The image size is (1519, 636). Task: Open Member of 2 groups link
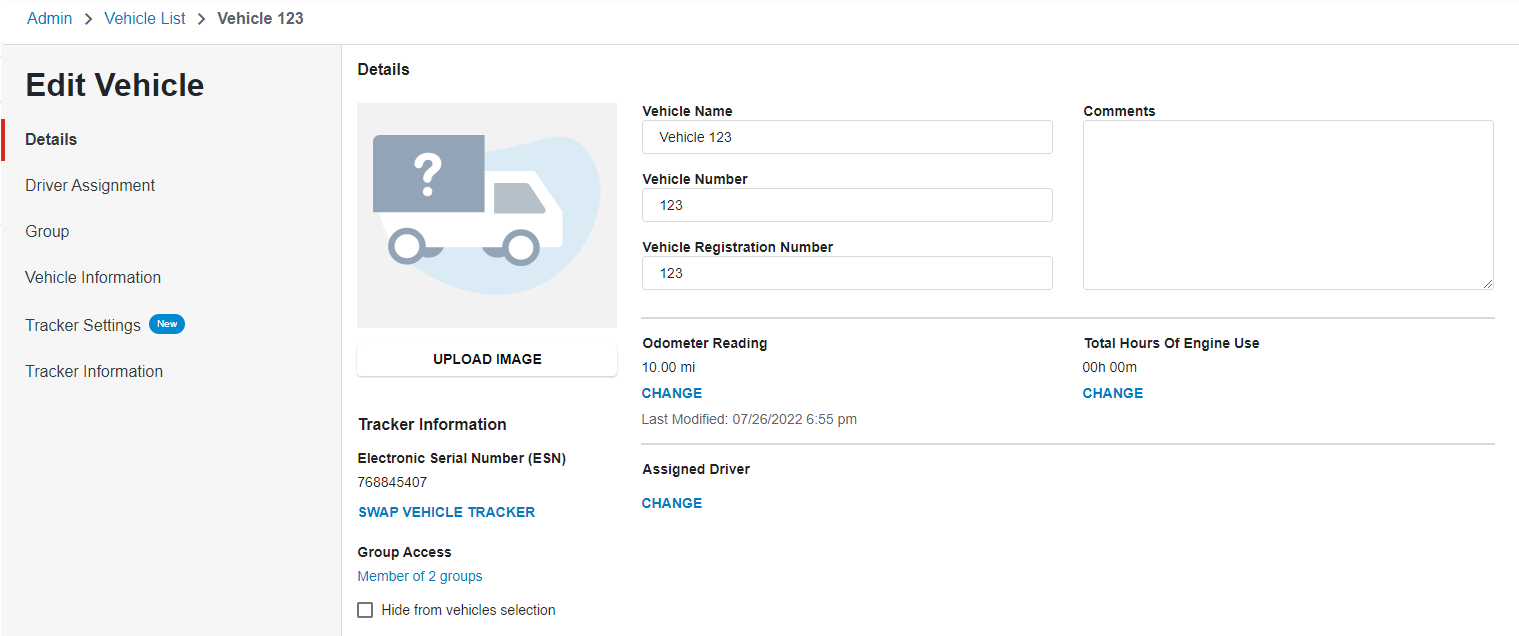coord(420,576)
